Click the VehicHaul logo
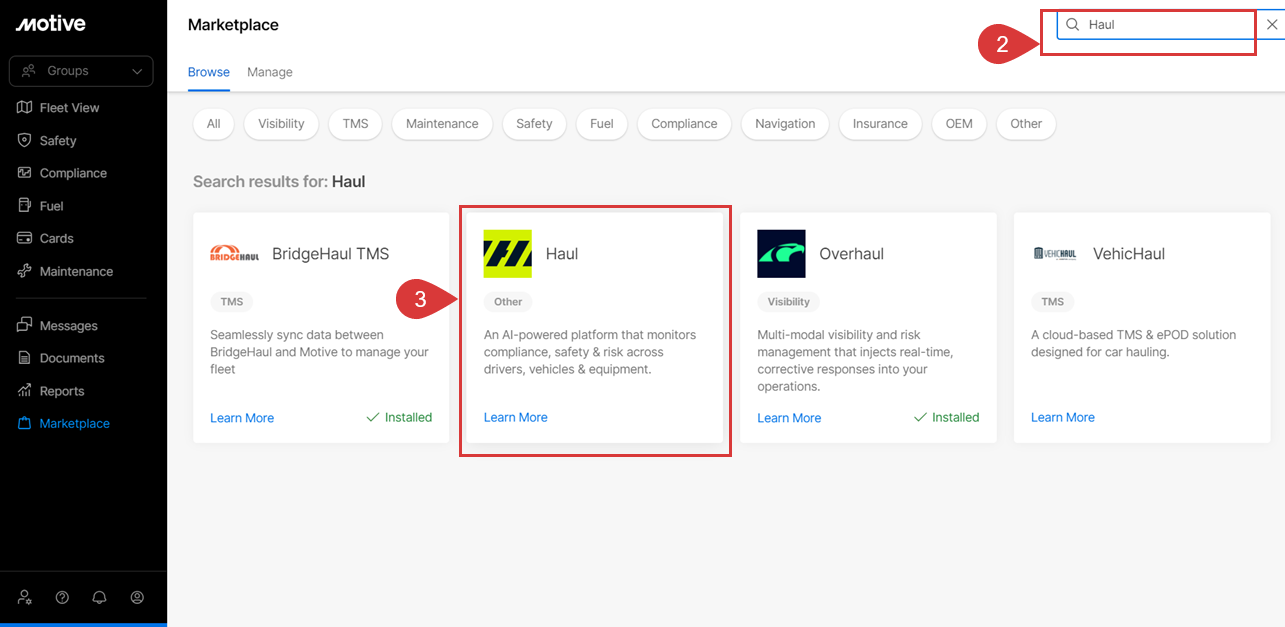 (x=1055, y=254)
